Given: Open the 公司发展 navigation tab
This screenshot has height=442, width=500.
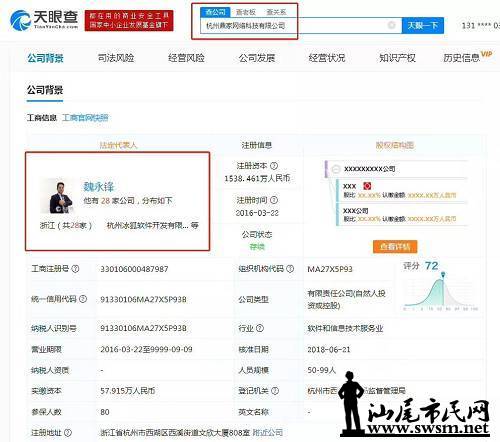Looking at the screenshot, I should point(256,58).
